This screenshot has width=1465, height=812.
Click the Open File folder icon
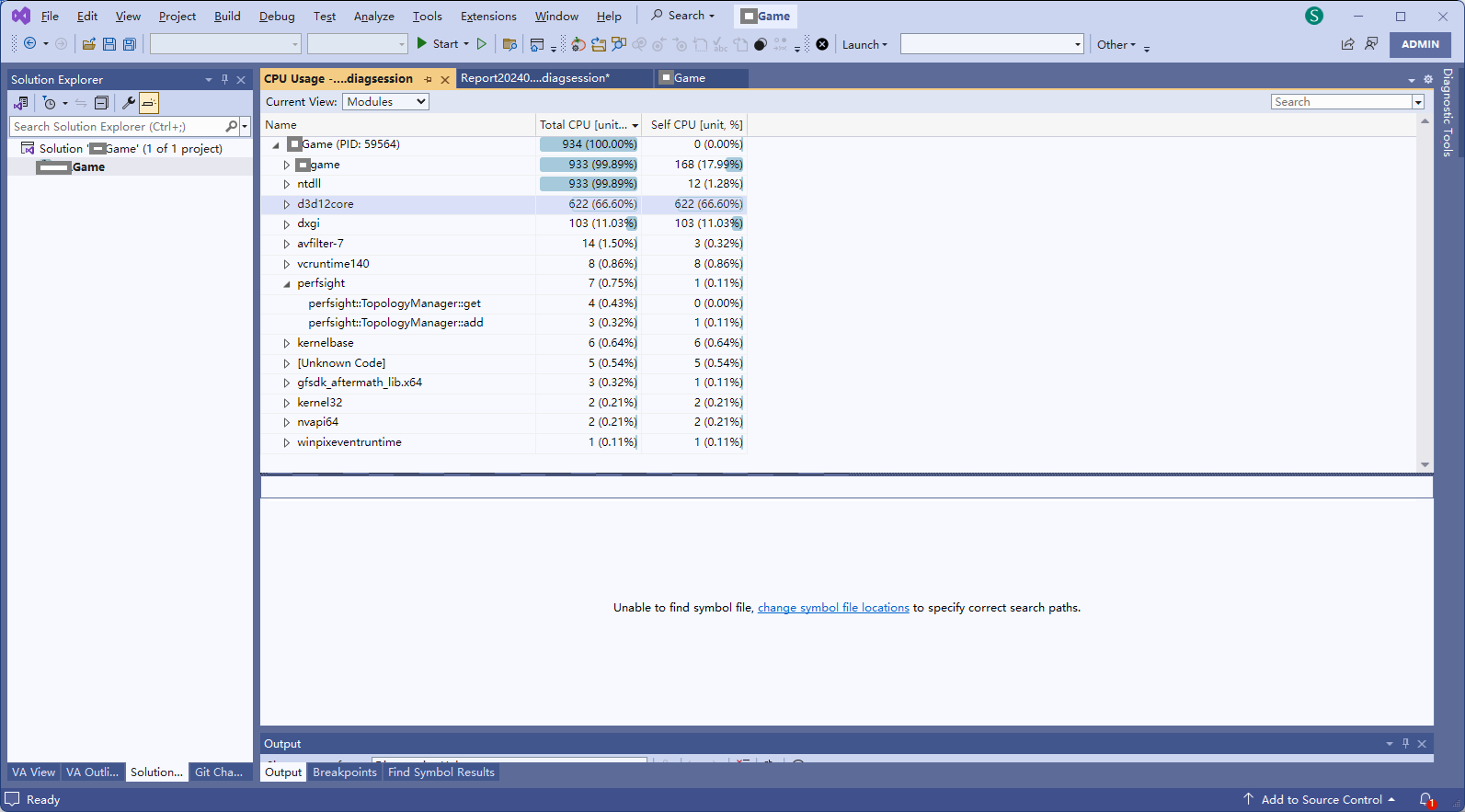89,44
